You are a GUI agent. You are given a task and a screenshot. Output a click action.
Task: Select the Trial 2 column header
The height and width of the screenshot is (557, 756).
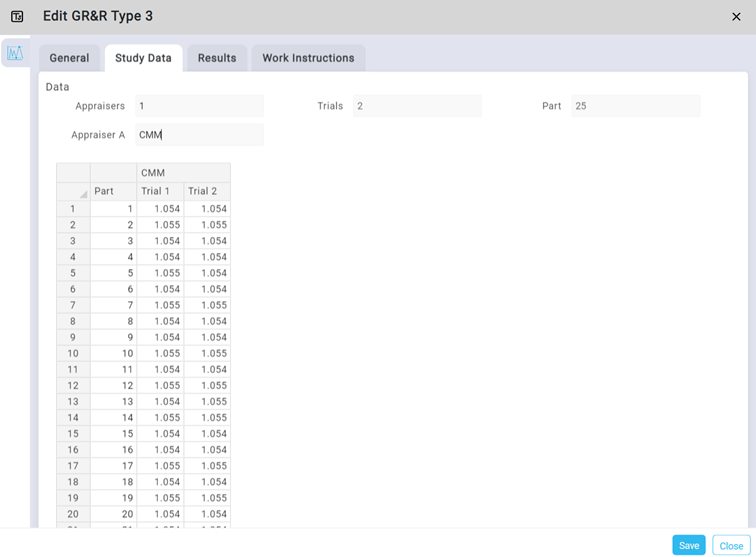[207, 191]
